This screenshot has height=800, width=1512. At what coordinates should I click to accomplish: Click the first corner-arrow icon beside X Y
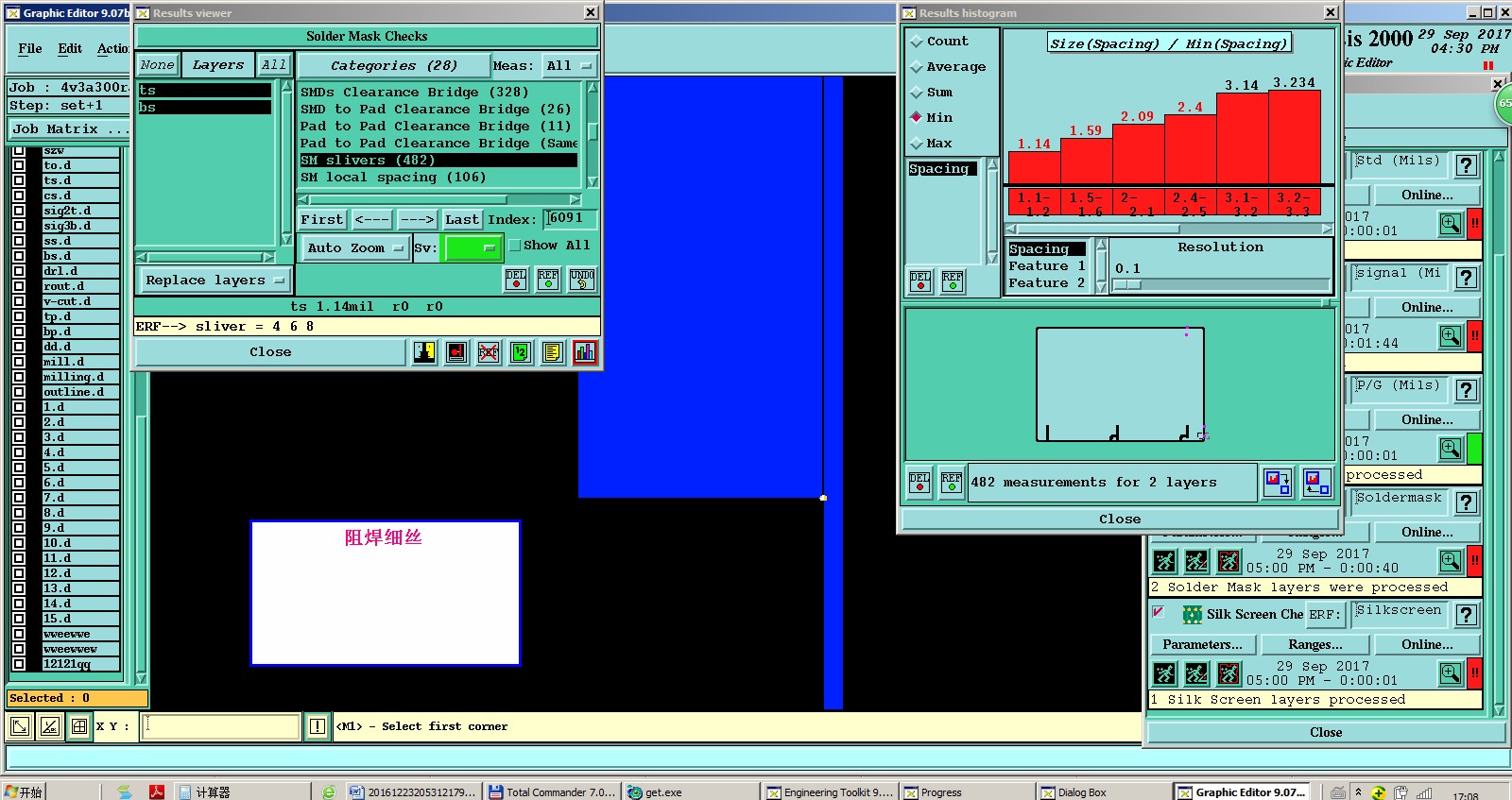point(20,726)
